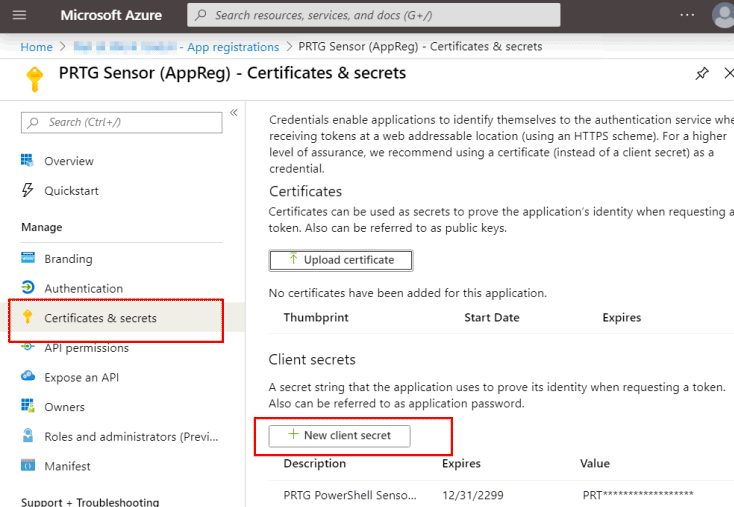Click the Expose an API cloud icon
The height and width of the screenshot is (507, 734).
(x=28, y=376)
